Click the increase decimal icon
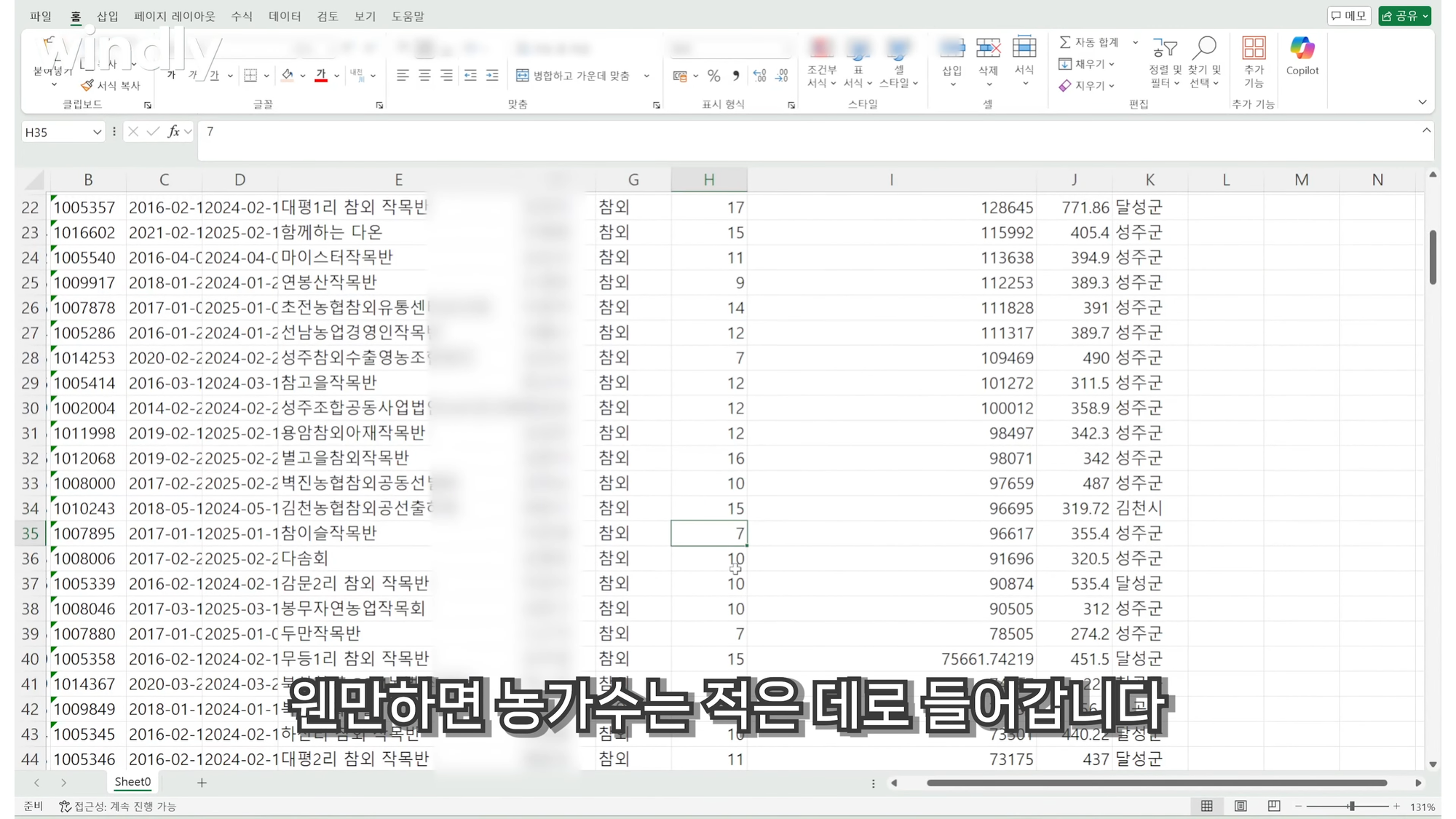Image resolution: width=1456 pixels, height=819 pixels. pyautogui.click(x=759, y=76)
